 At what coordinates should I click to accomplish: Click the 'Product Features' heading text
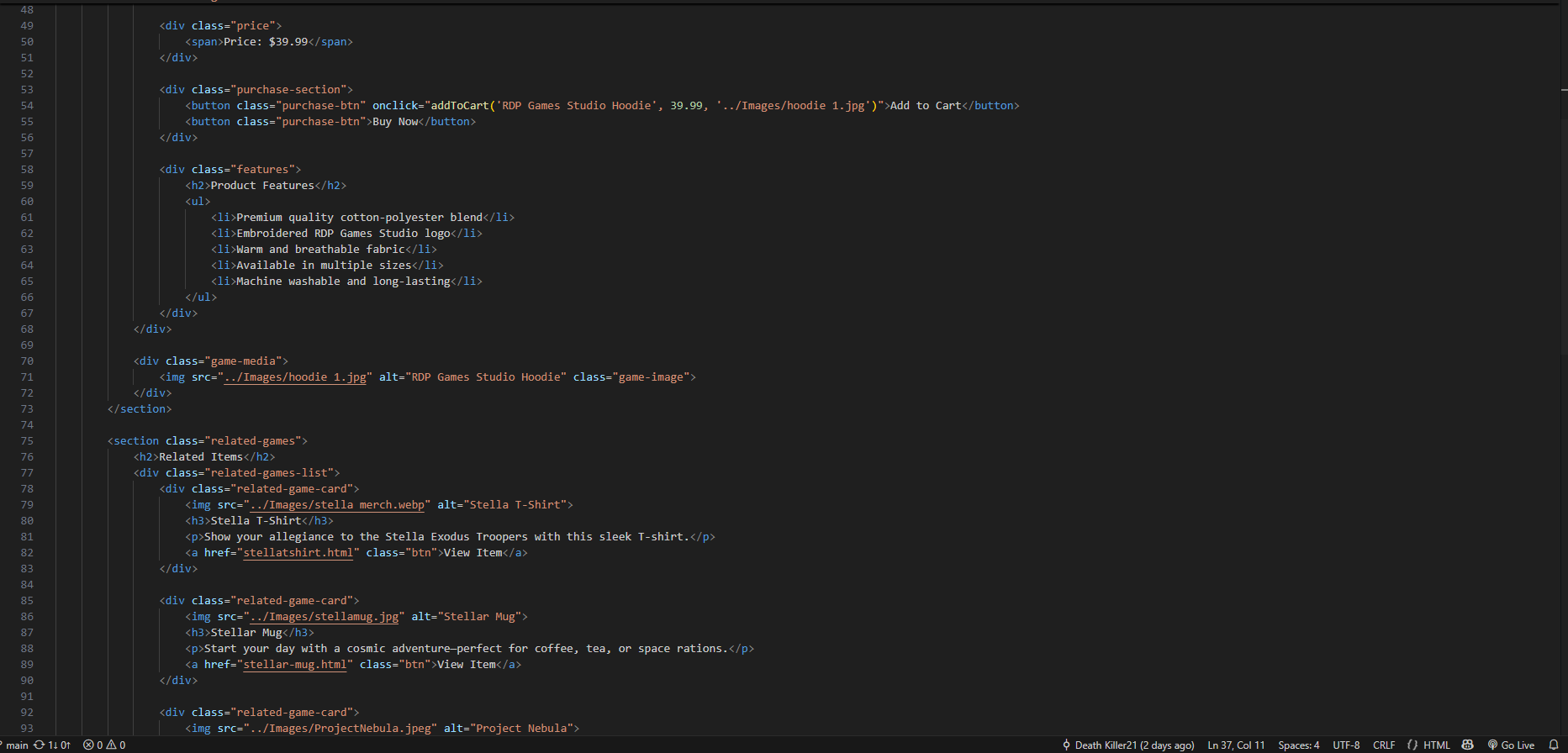pyautogui.click(x=262, y=186)
